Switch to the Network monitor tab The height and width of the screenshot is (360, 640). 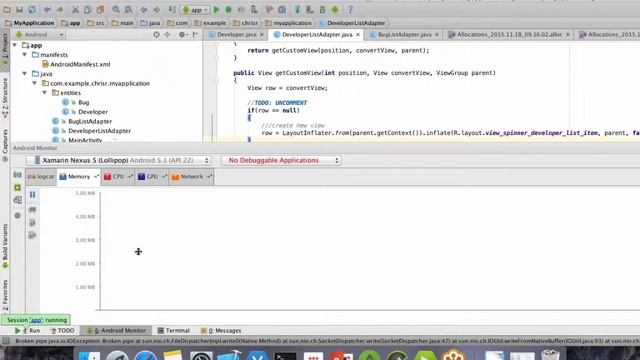click(191, 177)
